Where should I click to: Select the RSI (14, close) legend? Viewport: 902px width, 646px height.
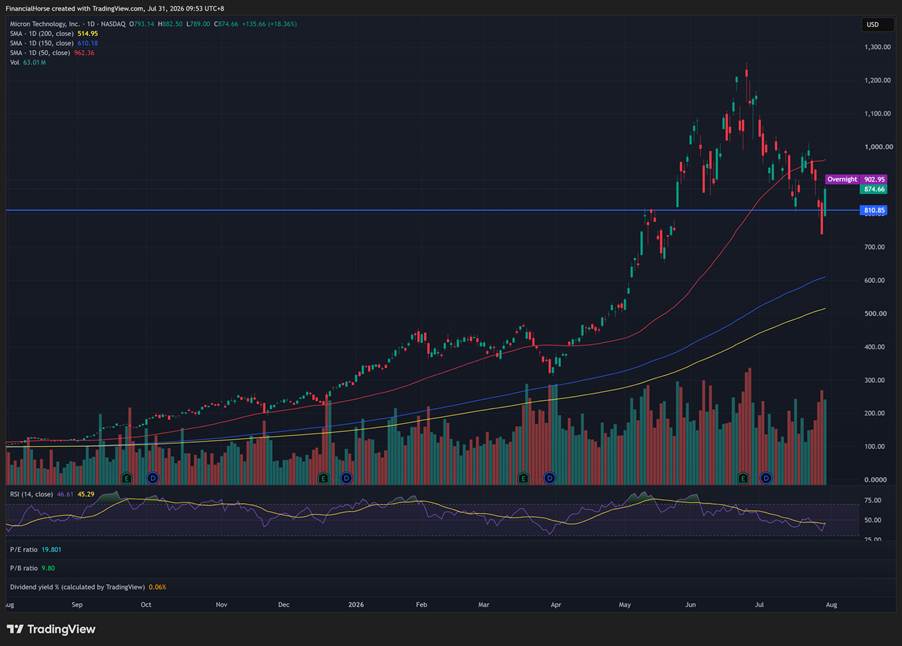[x=31, y=494]
